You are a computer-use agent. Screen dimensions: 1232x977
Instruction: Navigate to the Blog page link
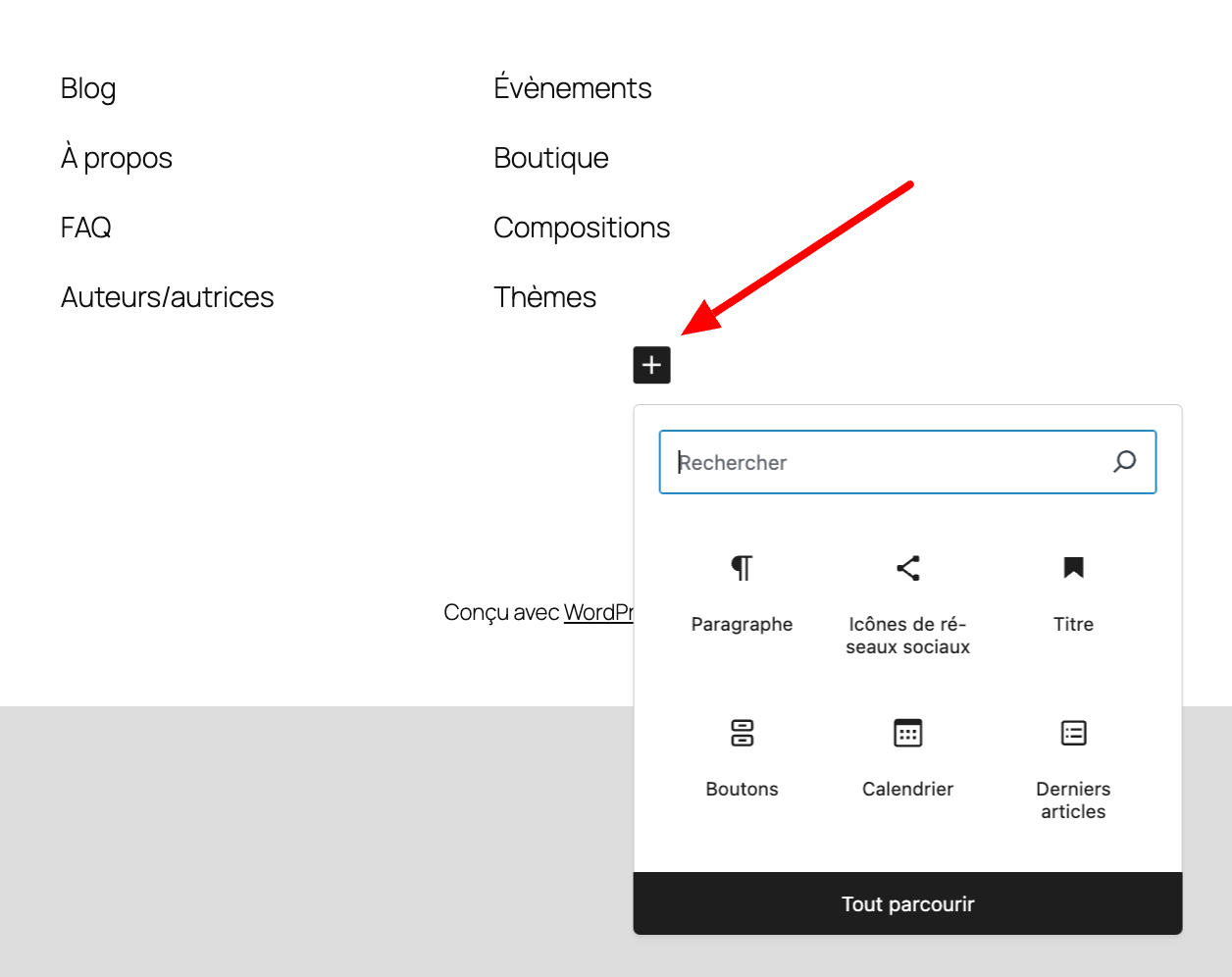click(87, 88)
